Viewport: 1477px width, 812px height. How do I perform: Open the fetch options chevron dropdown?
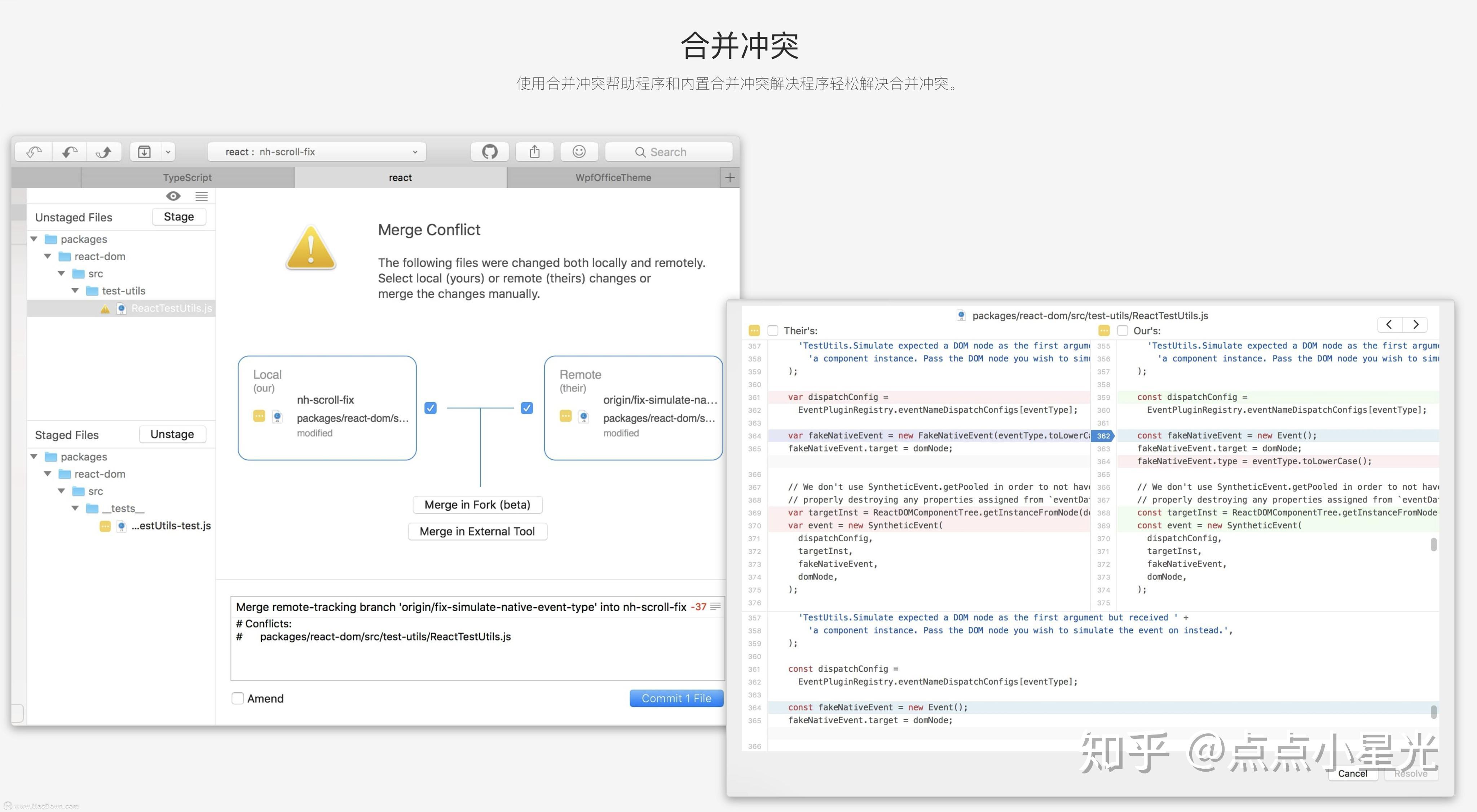point(168,151)
